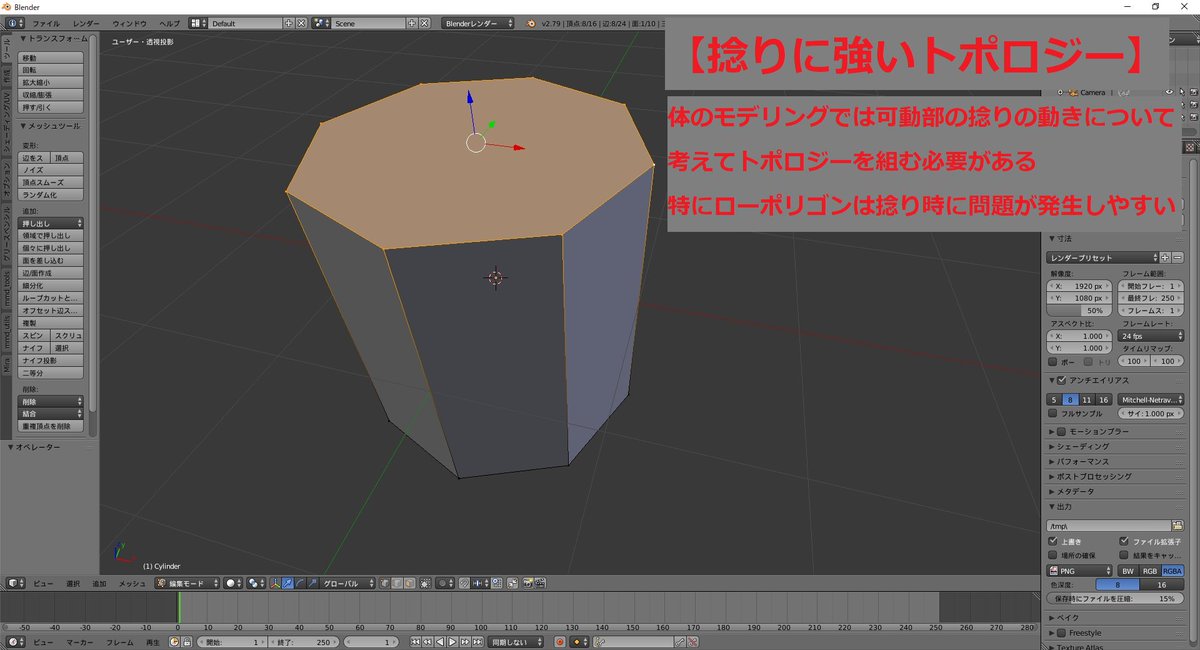The width and height of the screenshot is (1200, 650).
Task: Open the 同期しない sync dropdown
Action: tap(517, 642)
